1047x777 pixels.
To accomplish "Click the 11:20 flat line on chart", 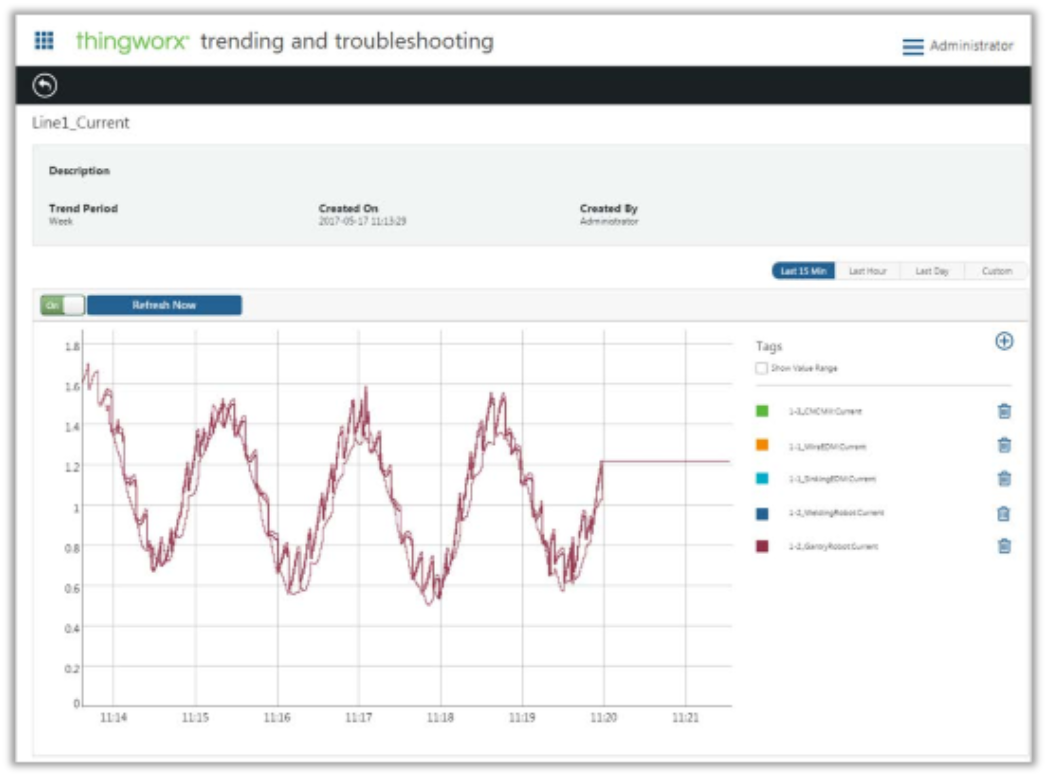I will pyautogui.click(x=665, y=461).
